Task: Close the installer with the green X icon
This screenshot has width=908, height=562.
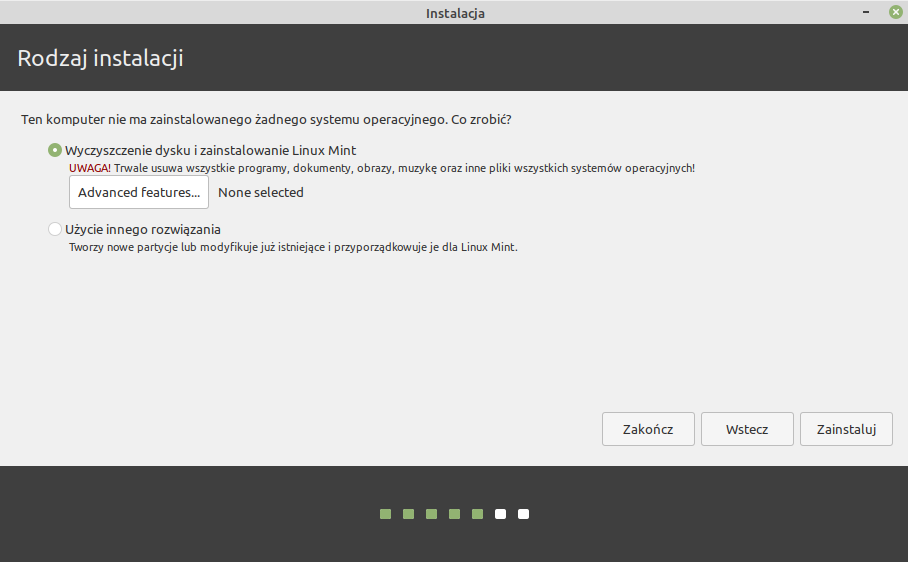Action: pos(895,12)
